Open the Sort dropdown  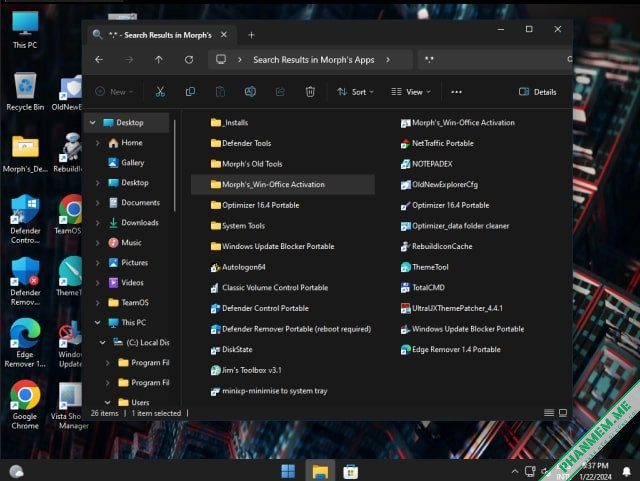pos(355,92)
